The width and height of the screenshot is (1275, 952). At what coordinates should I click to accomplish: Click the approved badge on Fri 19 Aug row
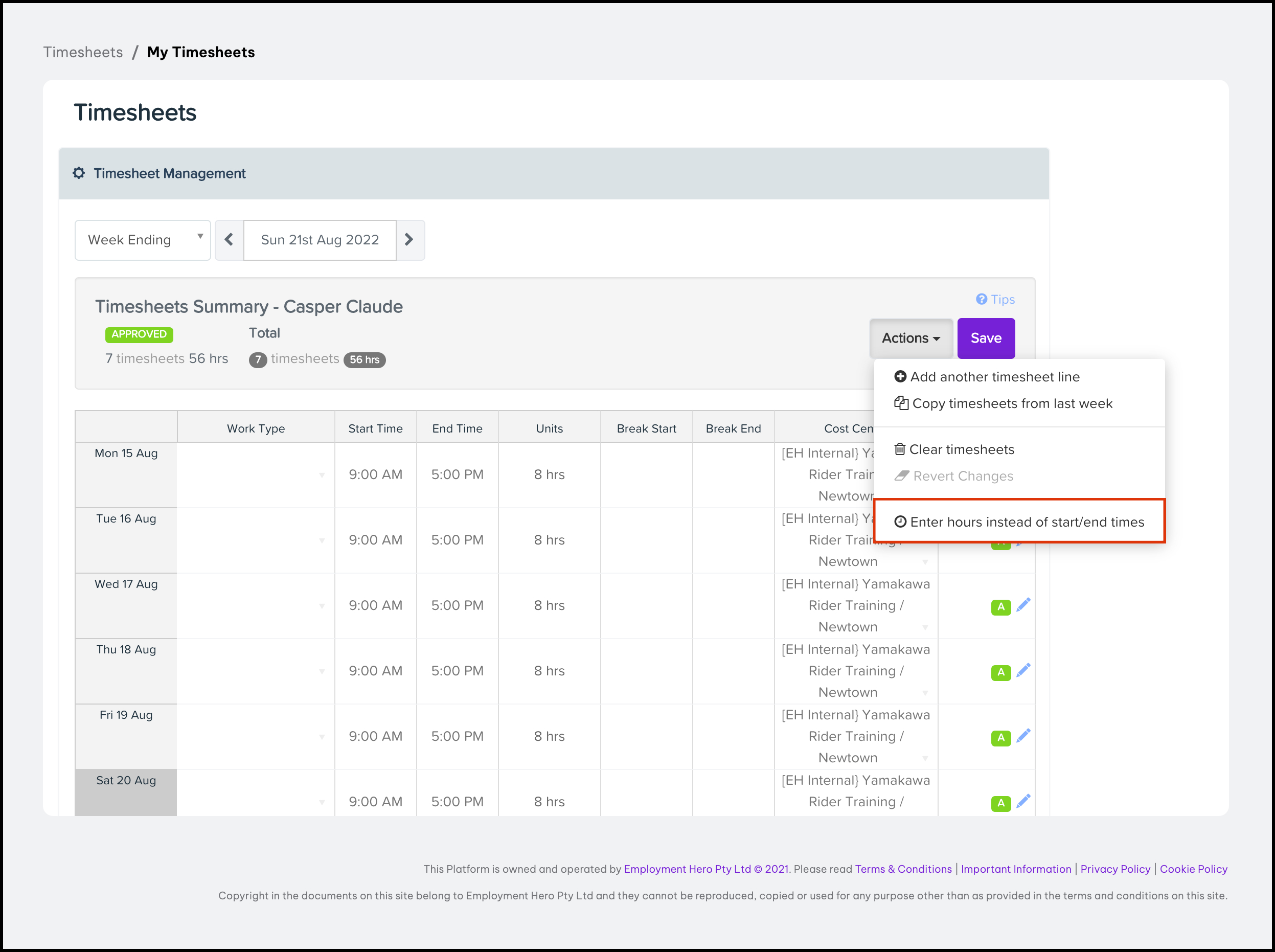pos(1001,738)
